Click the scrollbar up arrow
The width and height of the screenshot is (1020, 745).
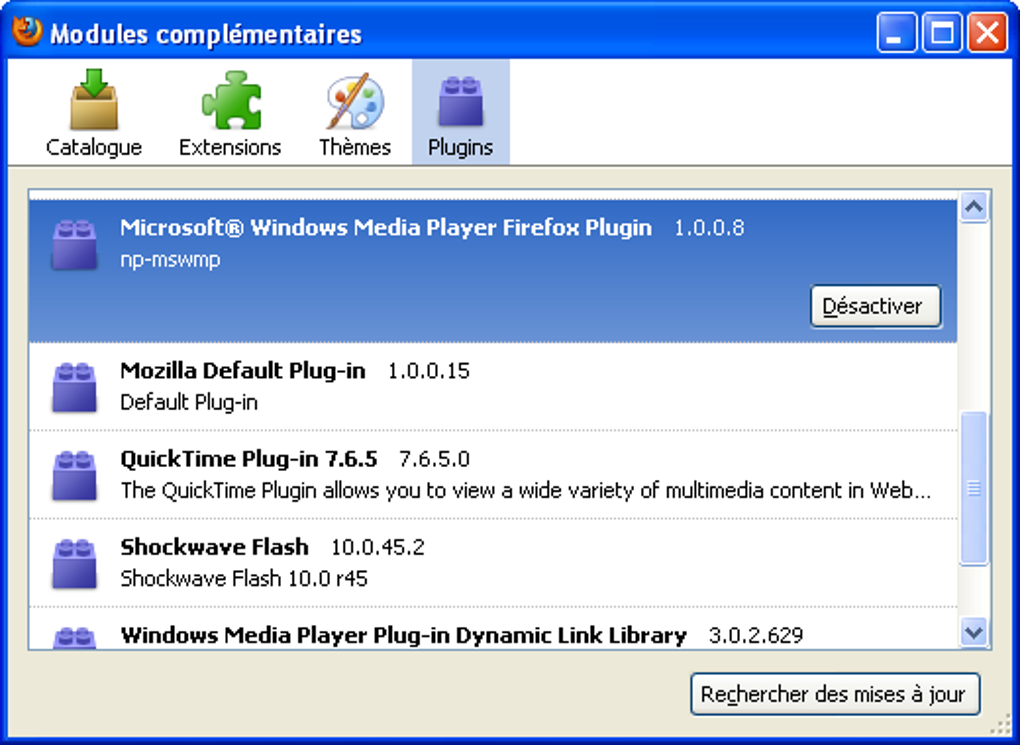974,208
